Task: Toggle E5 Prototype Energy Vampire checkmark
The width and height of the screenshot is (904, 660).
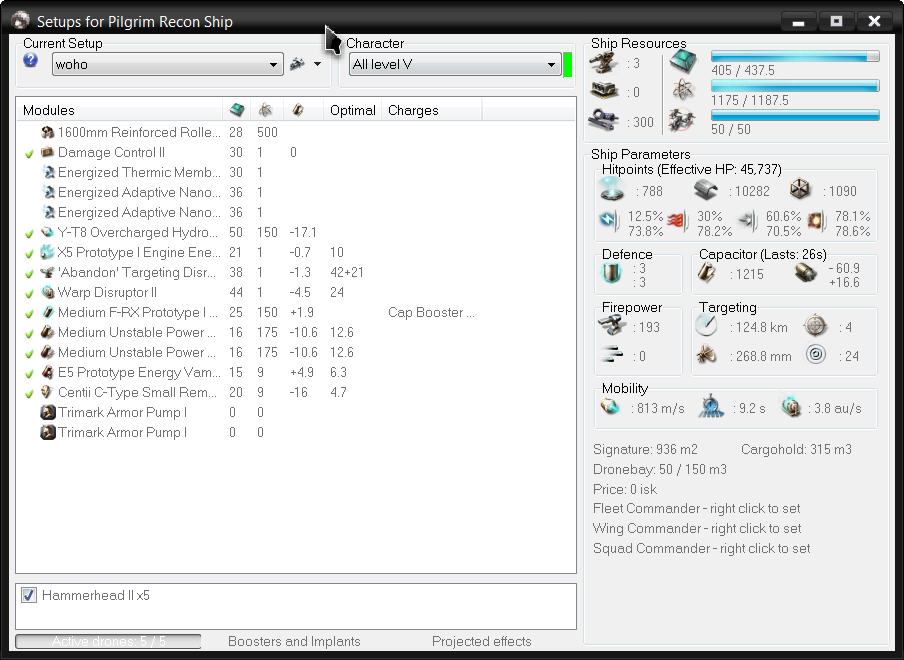Action: pyautogui.click(x=29, y=374)
